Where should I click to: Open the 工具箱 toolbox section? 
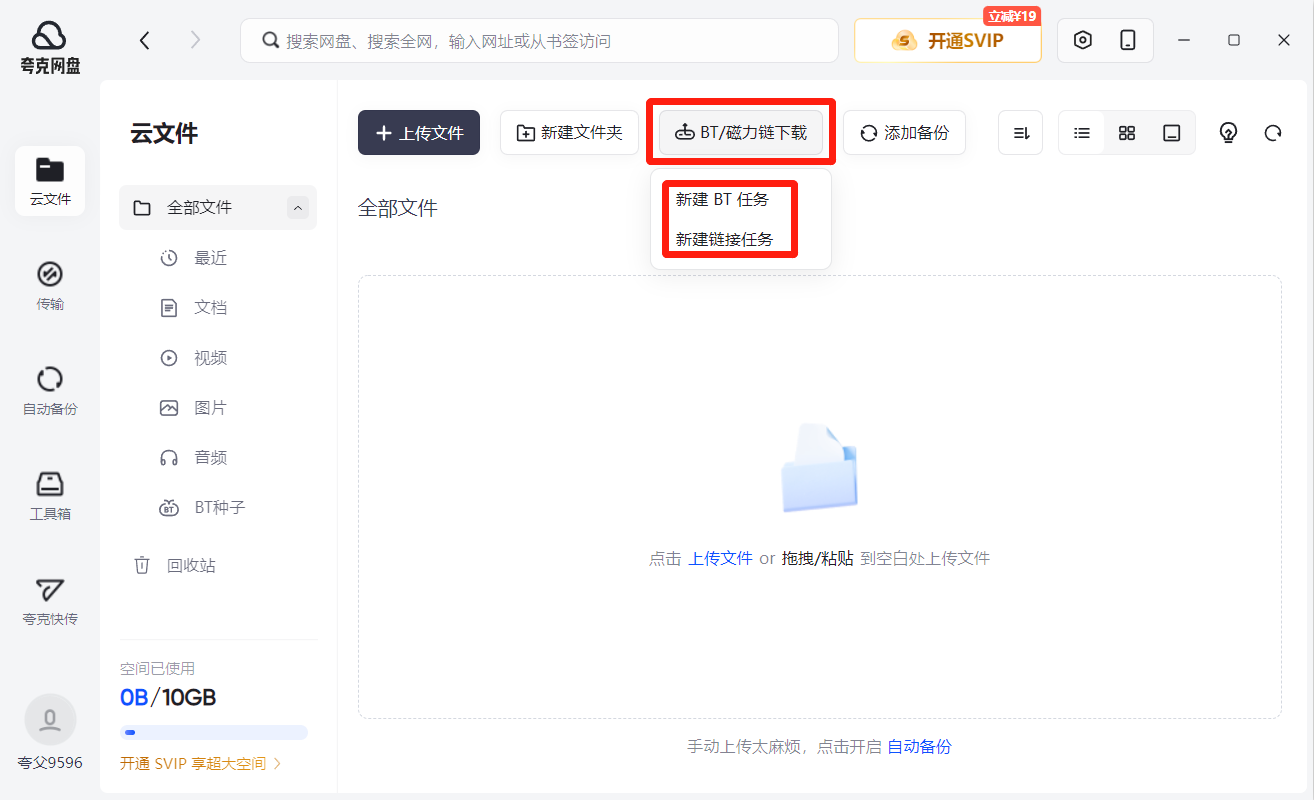click(x=50, y=496)
